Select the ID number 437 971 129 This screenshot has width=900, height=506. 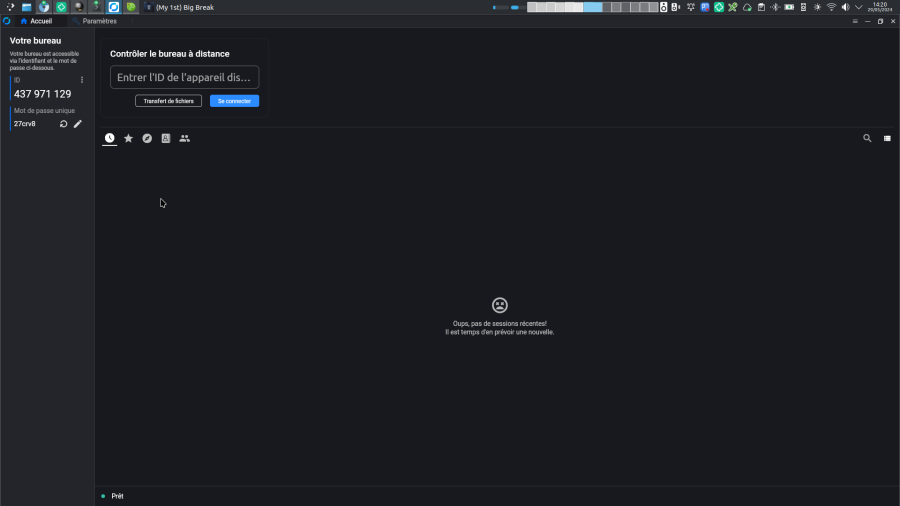click(x=42, y=94)
